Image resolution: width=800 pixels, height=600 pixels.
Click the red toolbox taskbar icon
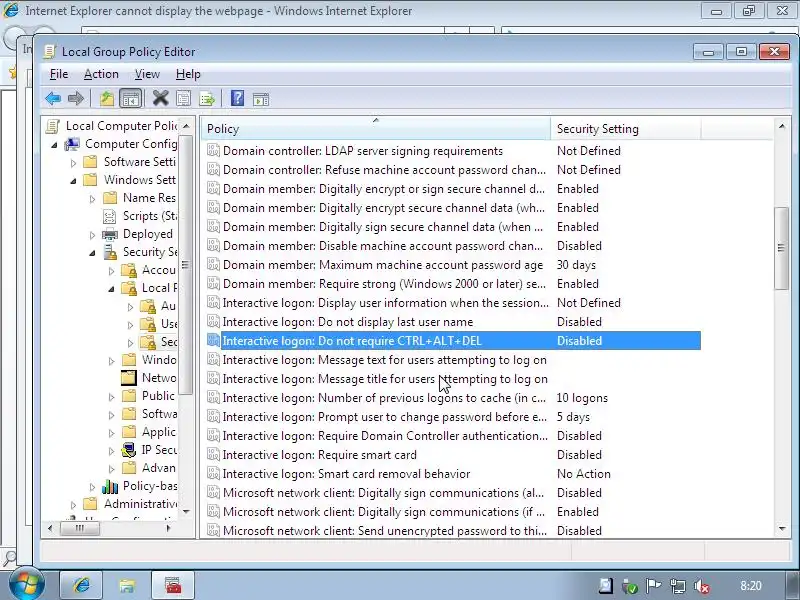tap(173, 585)
